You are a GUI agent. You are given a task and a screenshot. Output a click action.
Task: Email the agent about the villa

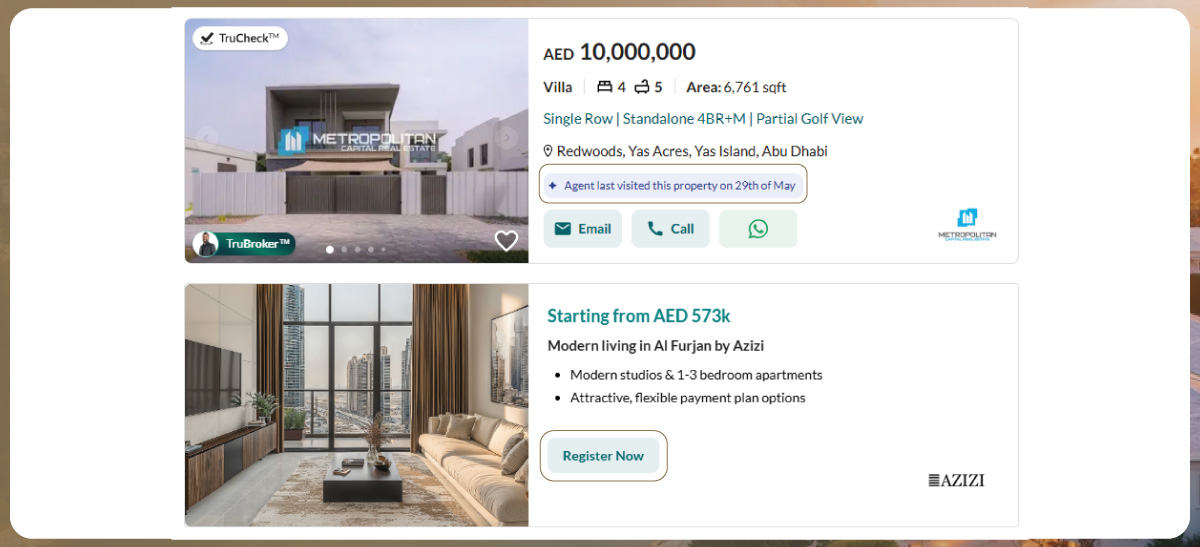[583, 229]
